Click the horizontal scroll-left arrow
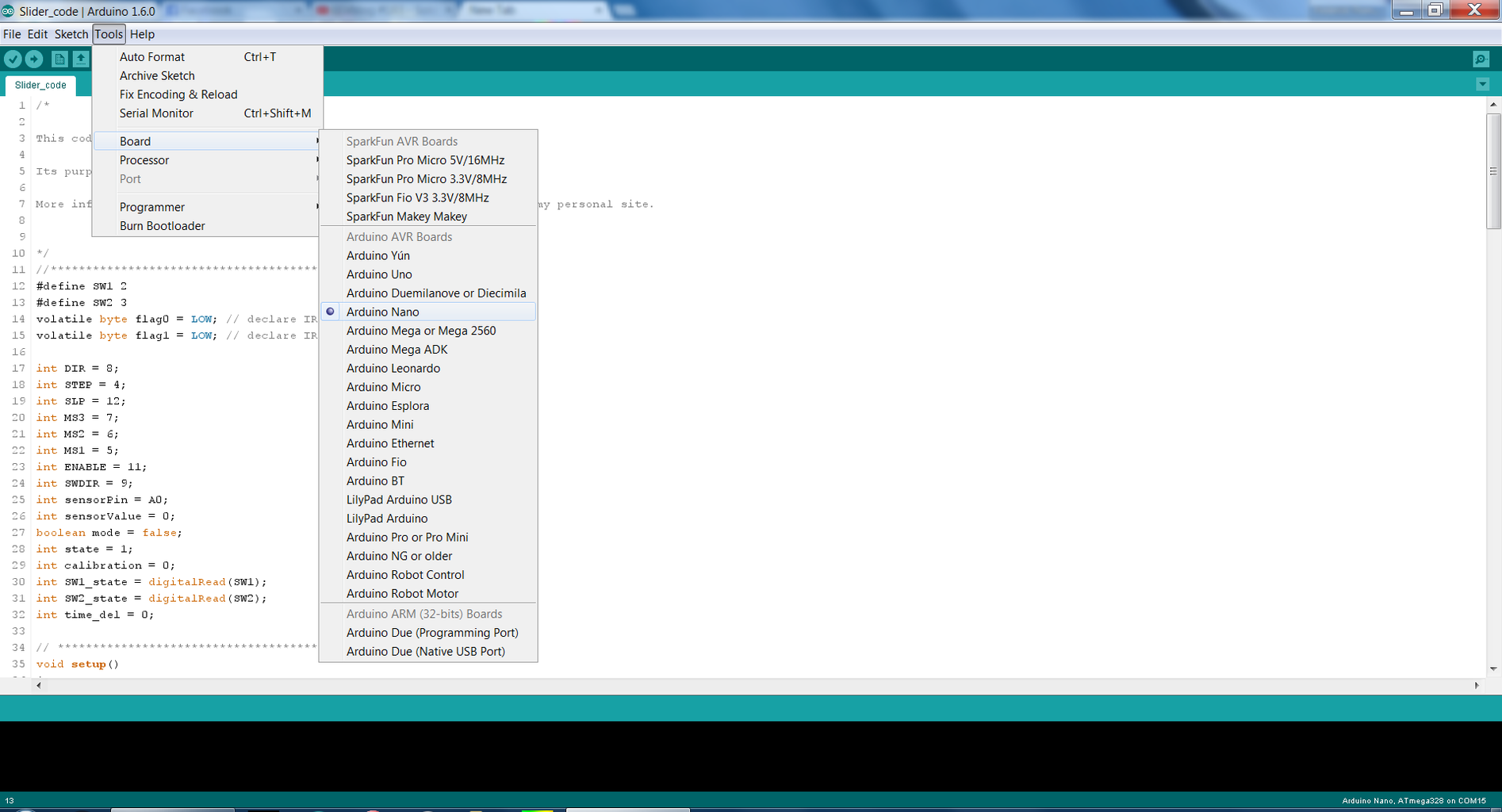The width and height of the screenshot is (1502, 812). (39, 685)
